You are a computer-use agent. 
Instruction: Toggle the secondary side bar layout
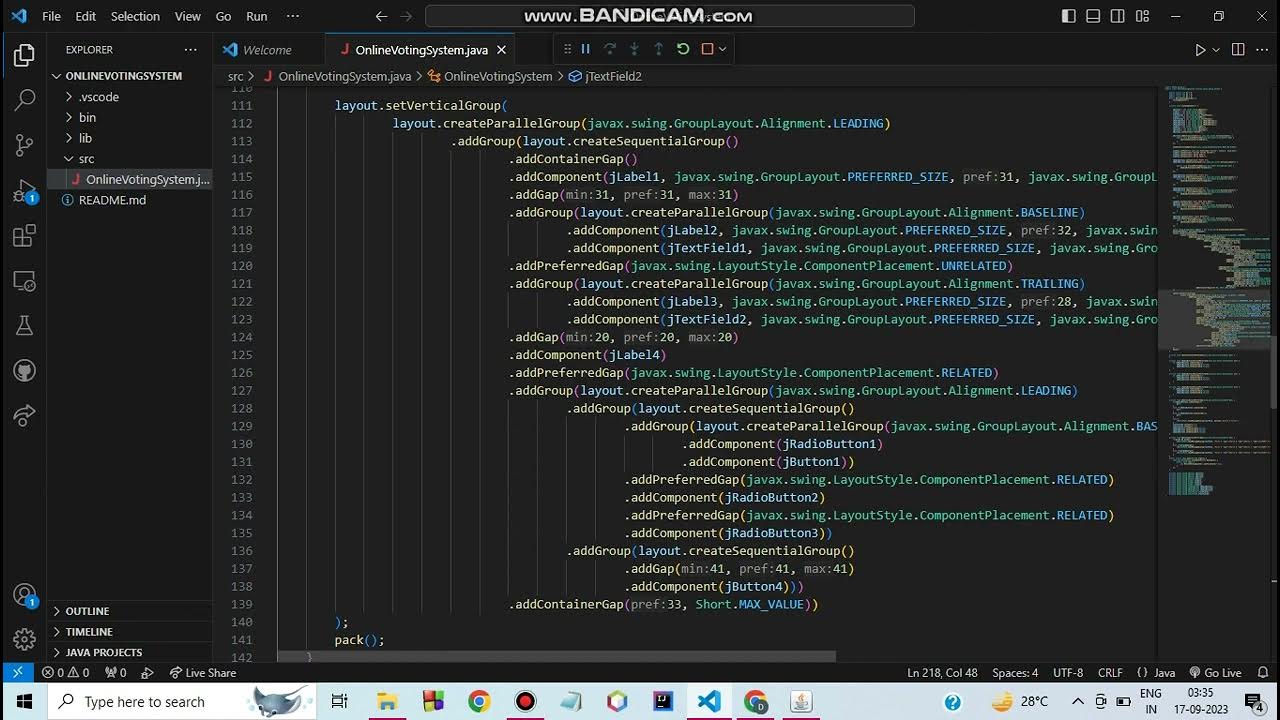tap(1118, 16)
